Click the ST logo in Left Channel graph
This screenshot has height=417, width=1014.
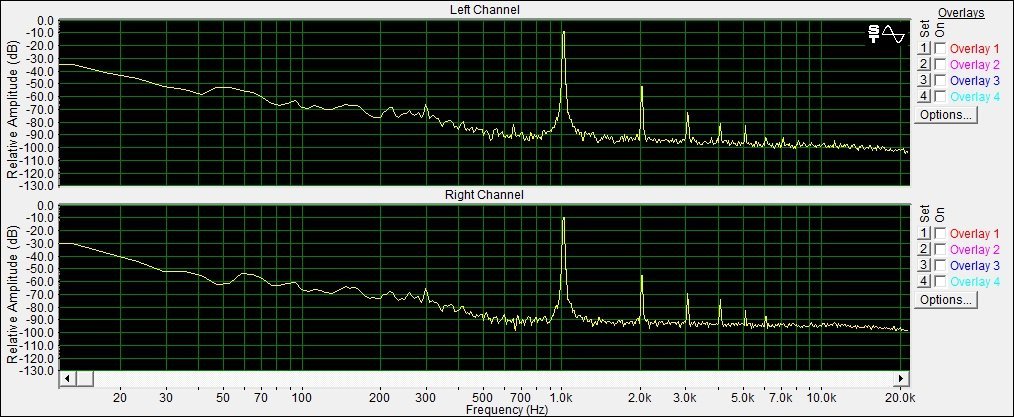(x=874, y=35)
